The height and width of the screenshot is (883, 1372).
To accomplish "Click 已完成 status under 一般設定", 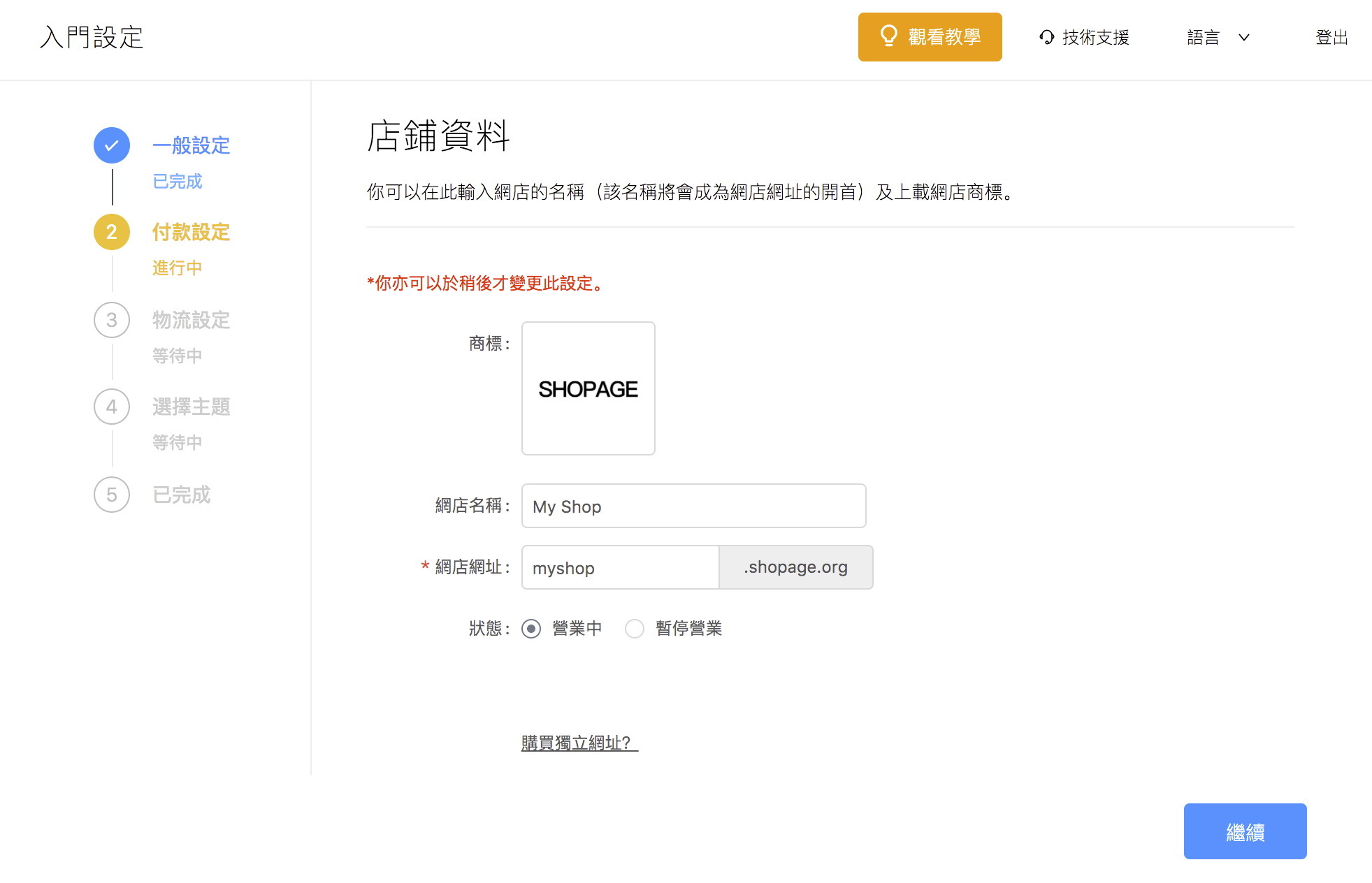I will tap(178, 182).
